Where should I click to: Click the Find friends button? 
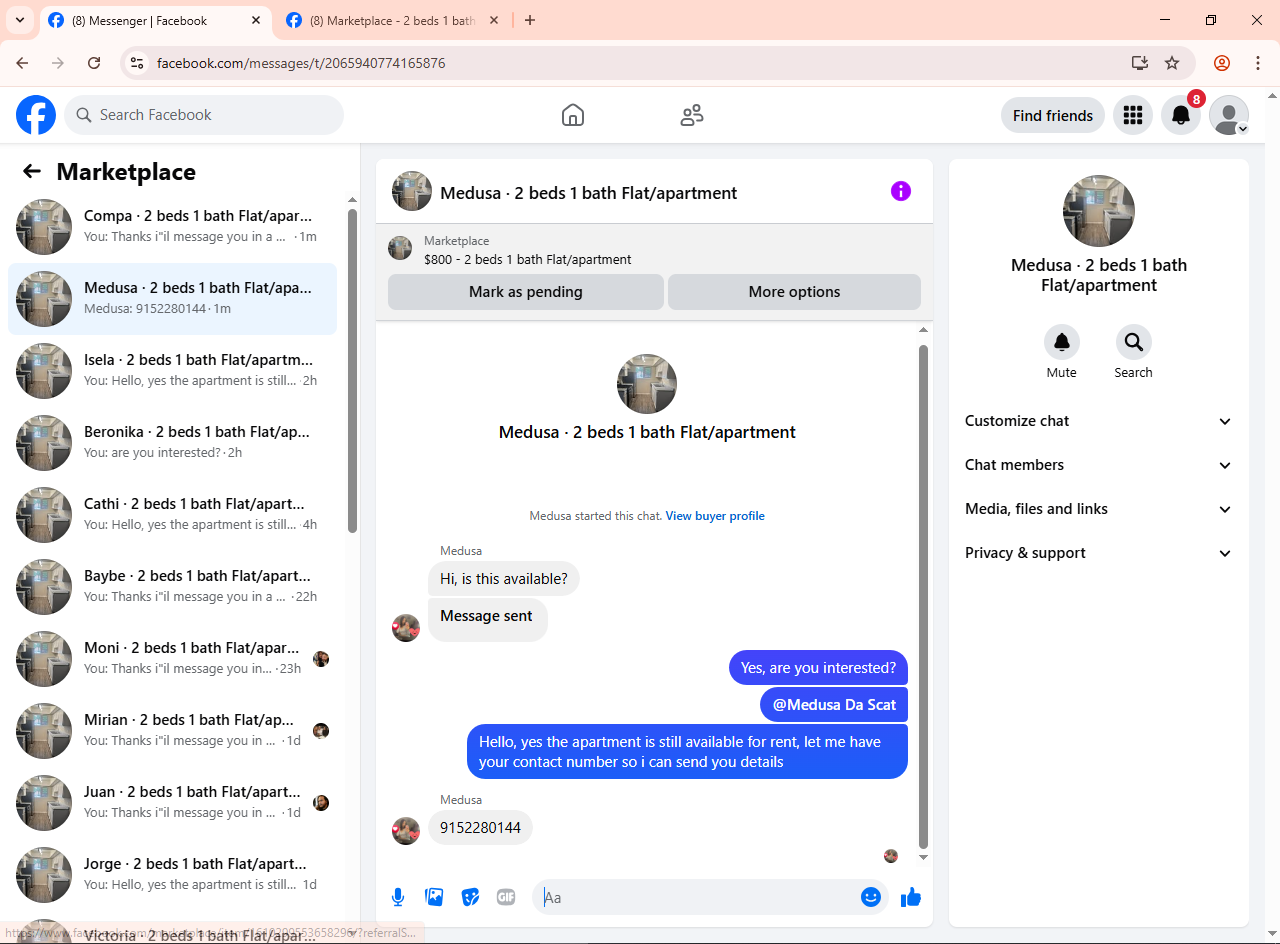coord(1053,115)
